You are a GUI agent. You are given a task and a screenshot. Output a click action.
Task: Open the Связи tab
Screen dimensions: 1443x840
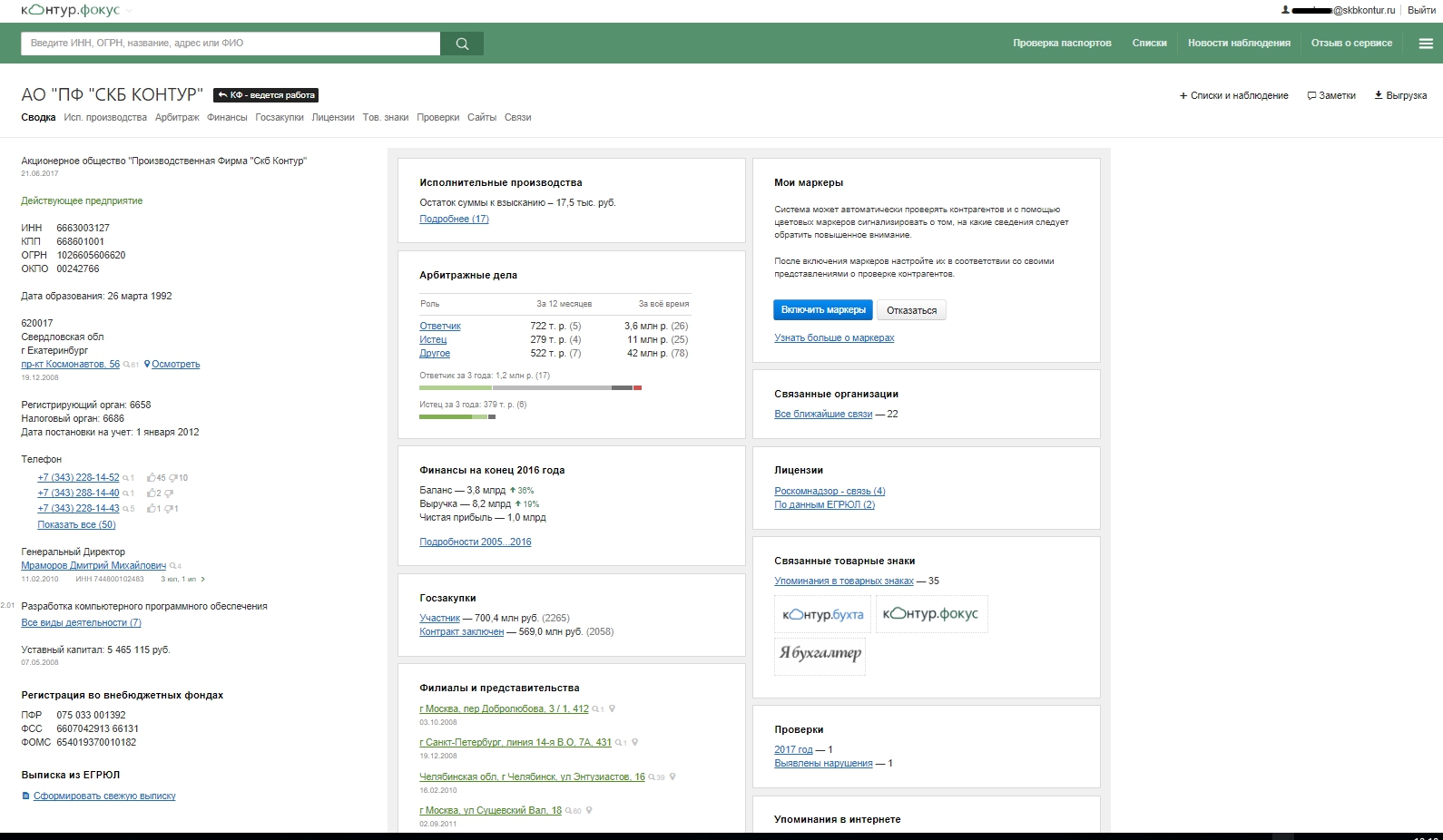click(x=518, y=117)
